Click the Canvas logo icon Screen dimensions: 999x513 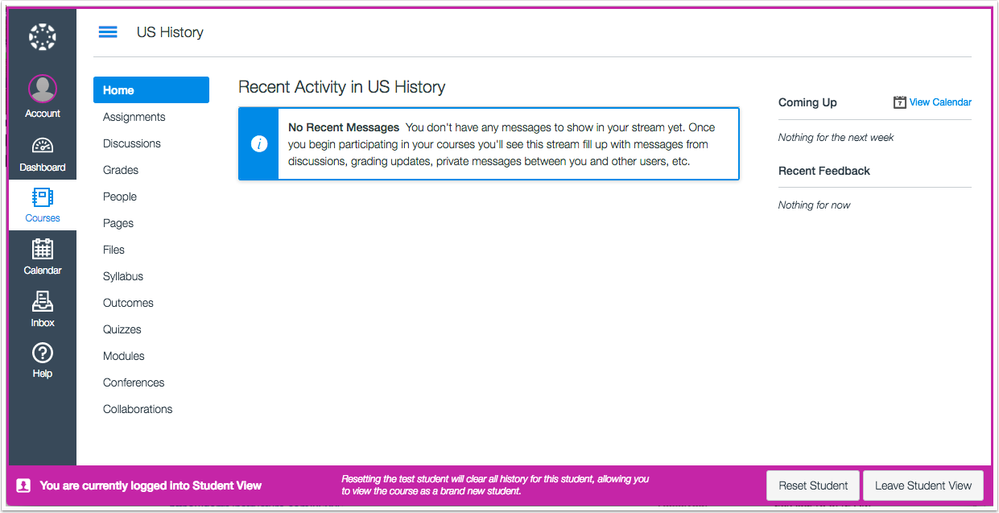(x=42, y=37)
